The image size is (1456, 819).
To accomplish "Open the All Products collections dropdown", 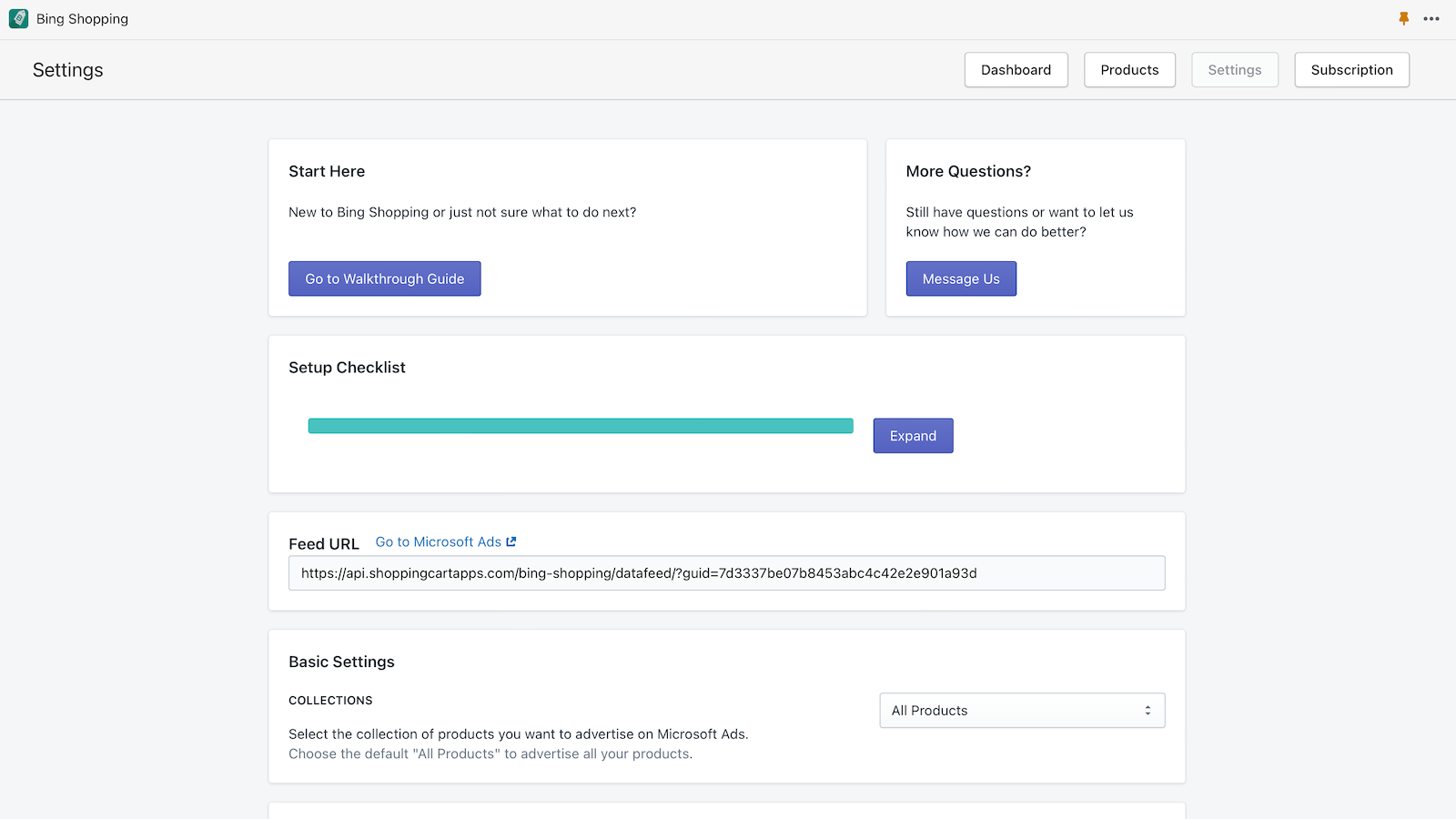I will coord(1022,711).
